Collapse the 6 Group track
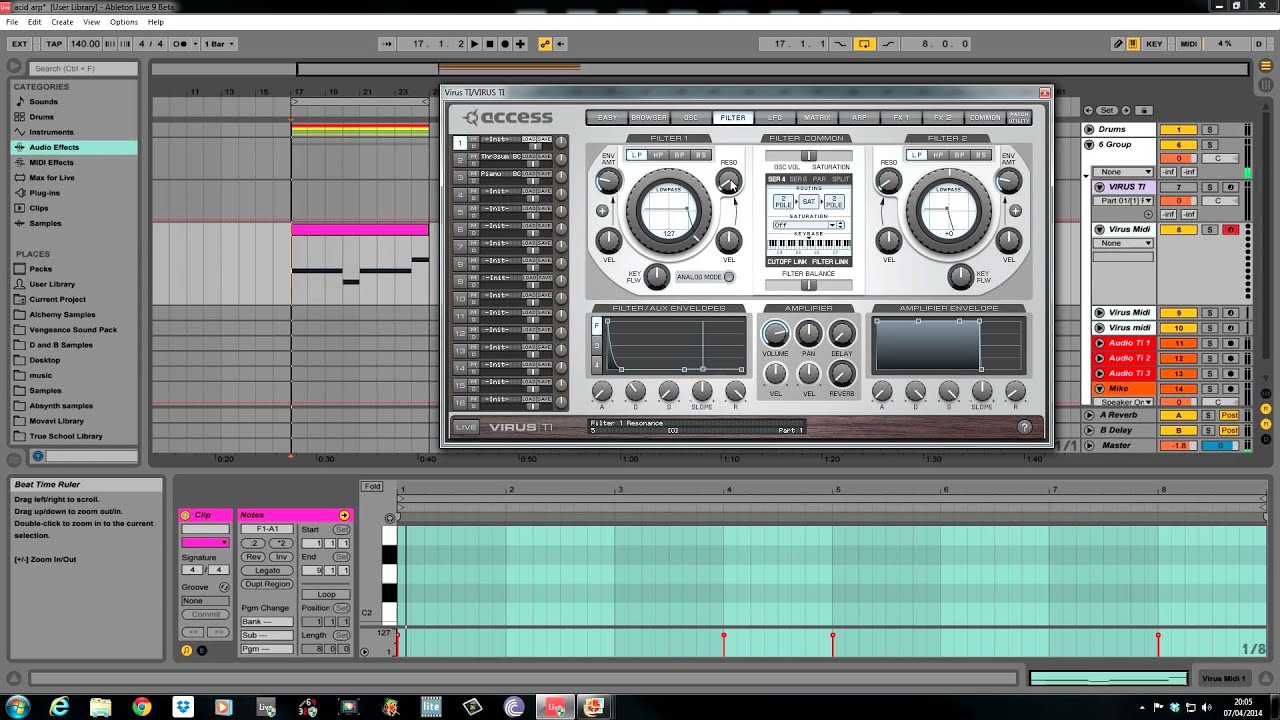Viewport: 1280px width, 720px height. pos(1089,145)
